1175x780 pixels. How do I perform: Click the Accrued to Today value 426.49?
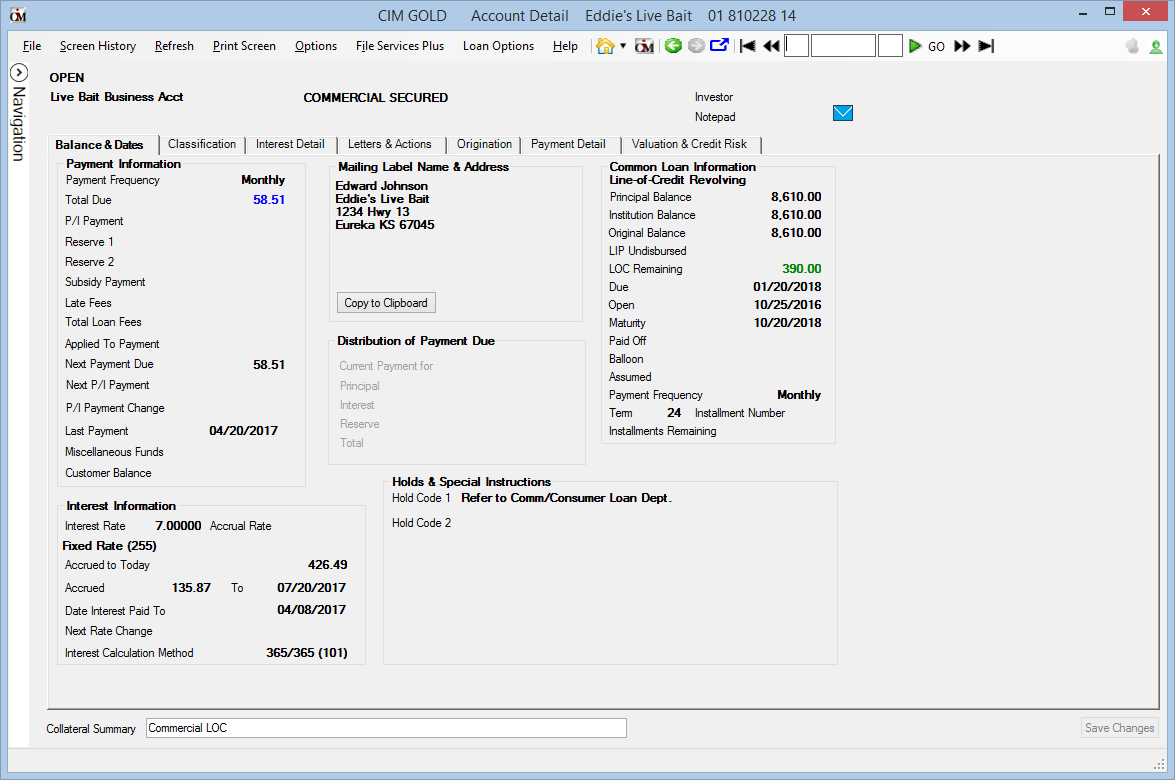(327, 565)
